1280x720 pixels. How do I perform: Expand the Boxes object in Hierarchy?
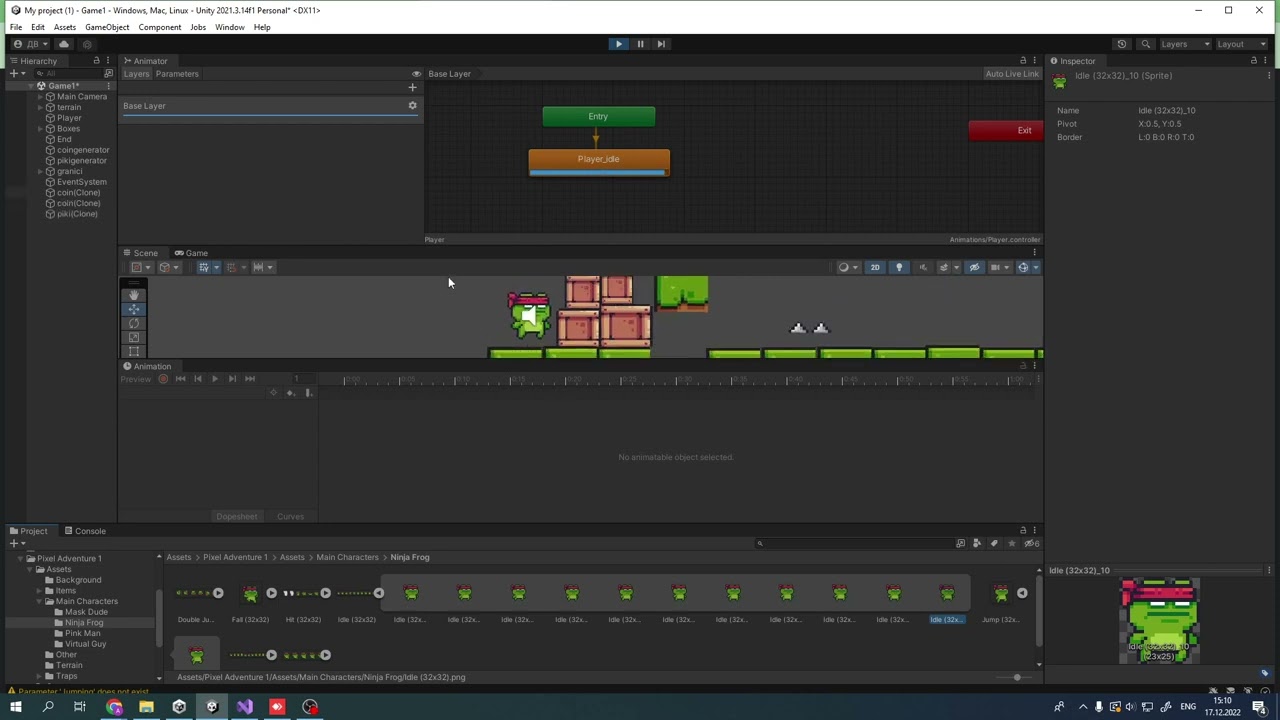pyautogui.click(x=40, y=129)
